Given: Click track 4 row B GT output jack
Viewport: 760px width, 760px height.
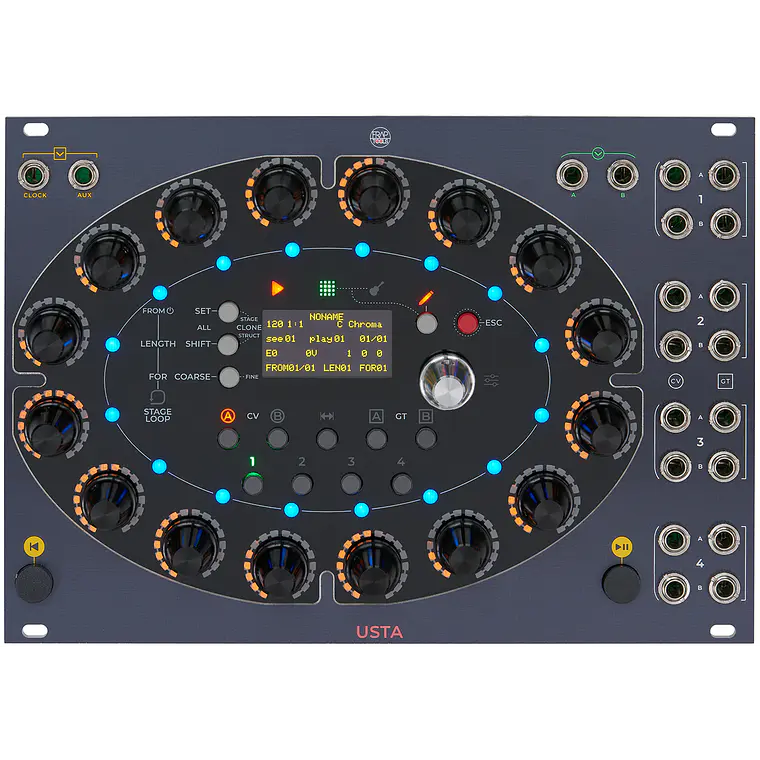Looking at the screenshot, I should pyautogui.click(x=725, y=587).
